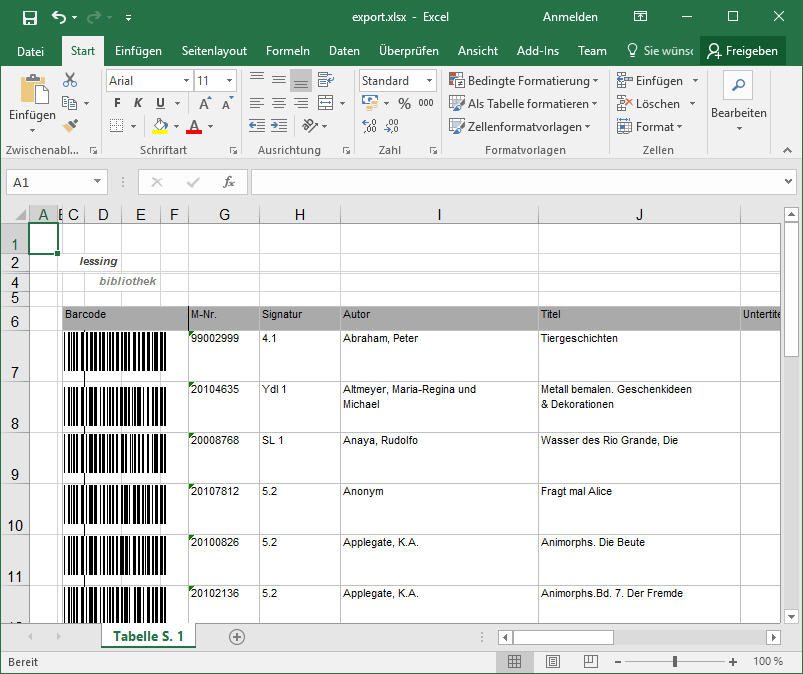
Task: Click the Freigeben share button
Action: [x=742, y=51]
